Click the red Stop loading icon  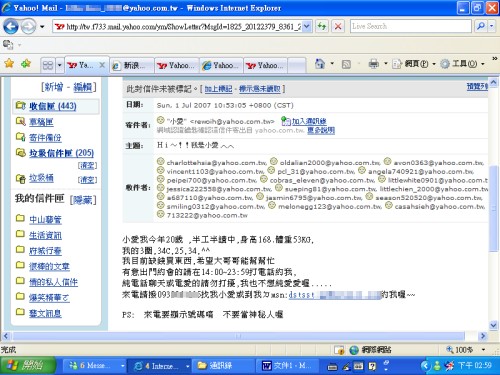click(x=338, y=26)
